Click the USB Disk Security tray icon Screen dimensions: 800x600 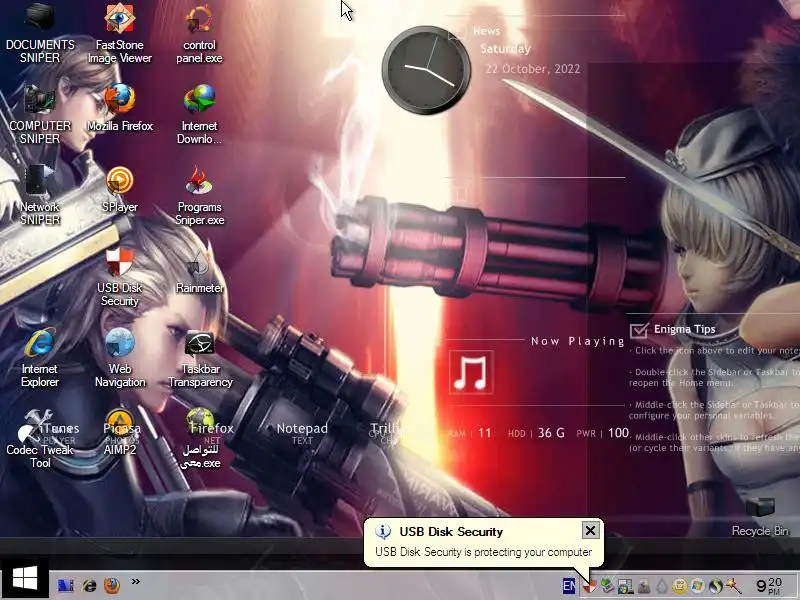[x=590, y=587]
